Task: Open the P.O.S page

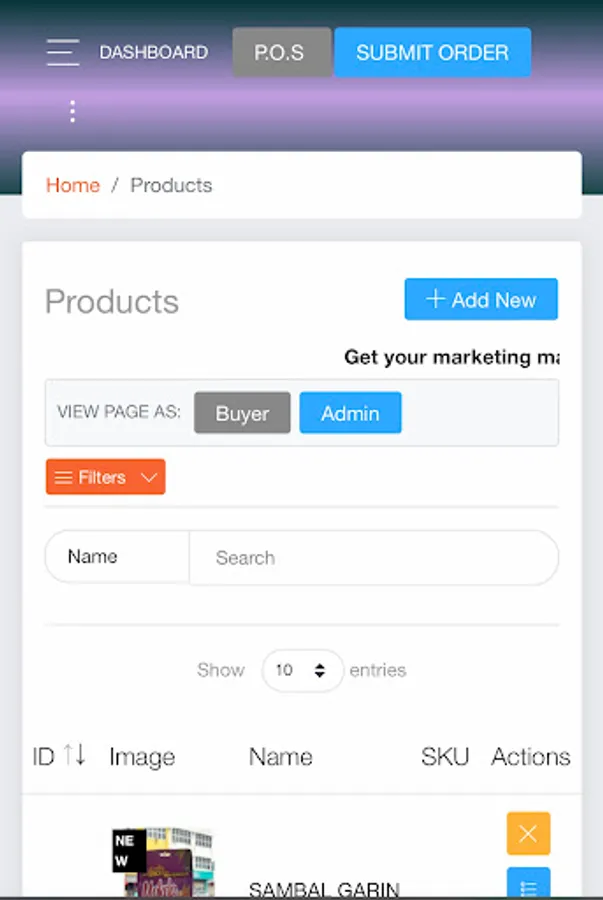Action: tap(281, 52)
